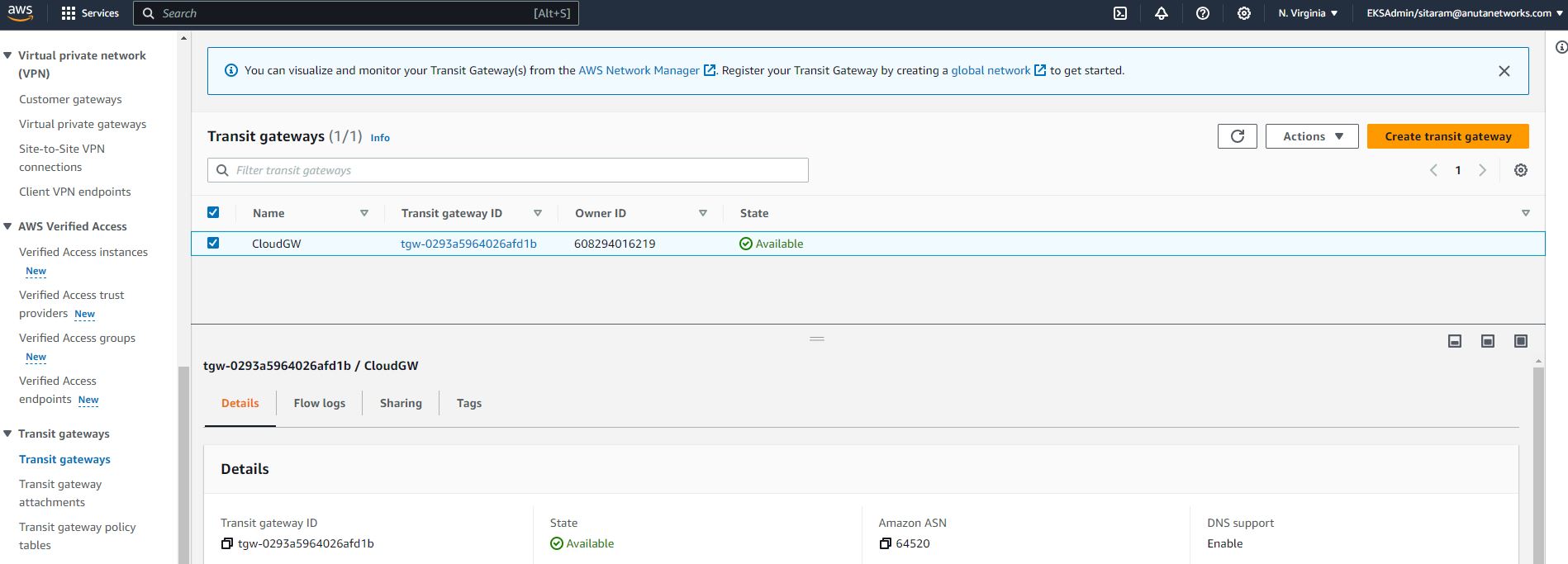Image resolution: width=1568 pixels, height=564 pixels.
Task: Sort by Transit gateway ID column
Action: tap(538, 213)
